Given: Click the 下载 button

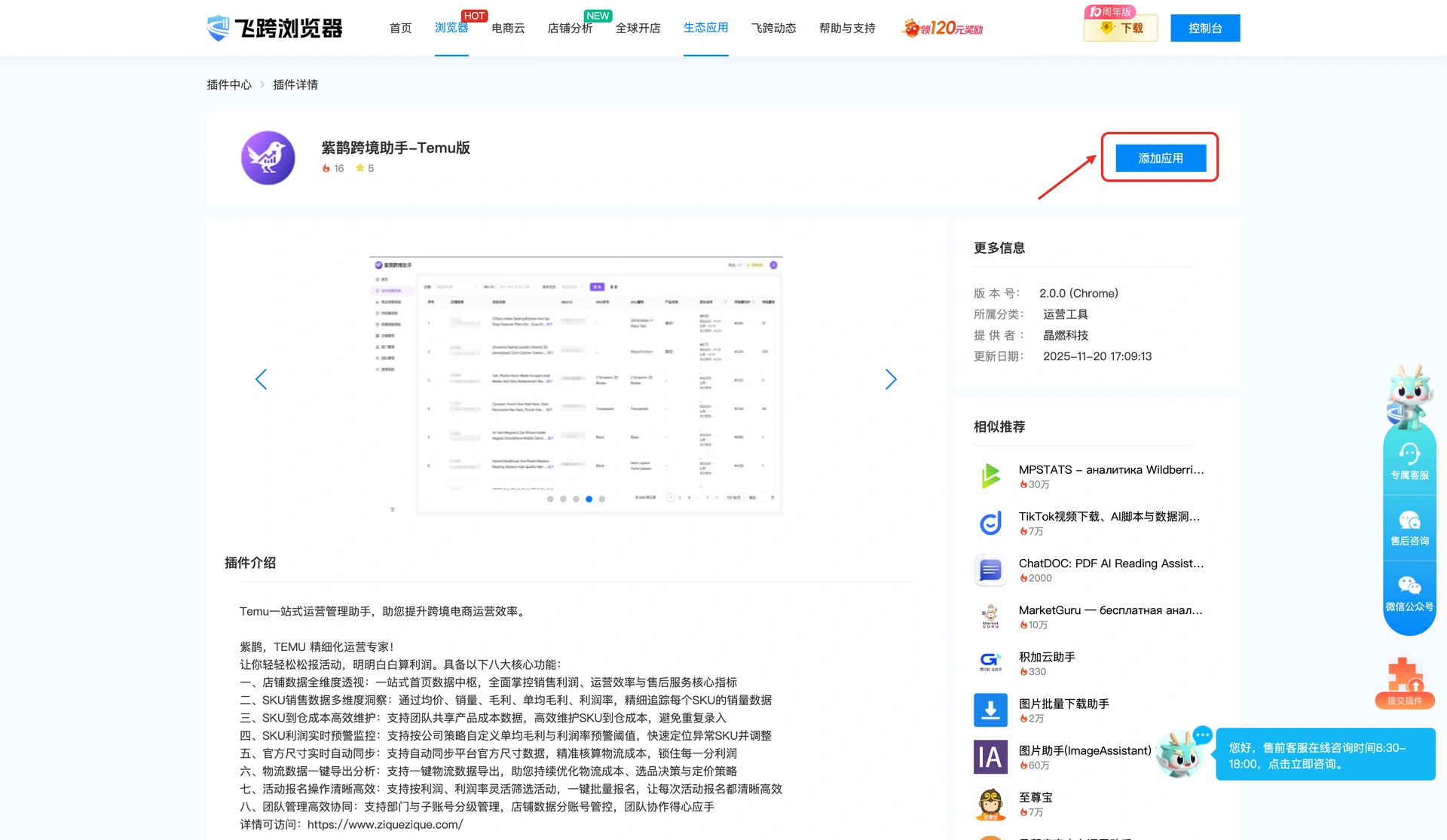Looking at the screenshot, I should [x=1121, y=28].
